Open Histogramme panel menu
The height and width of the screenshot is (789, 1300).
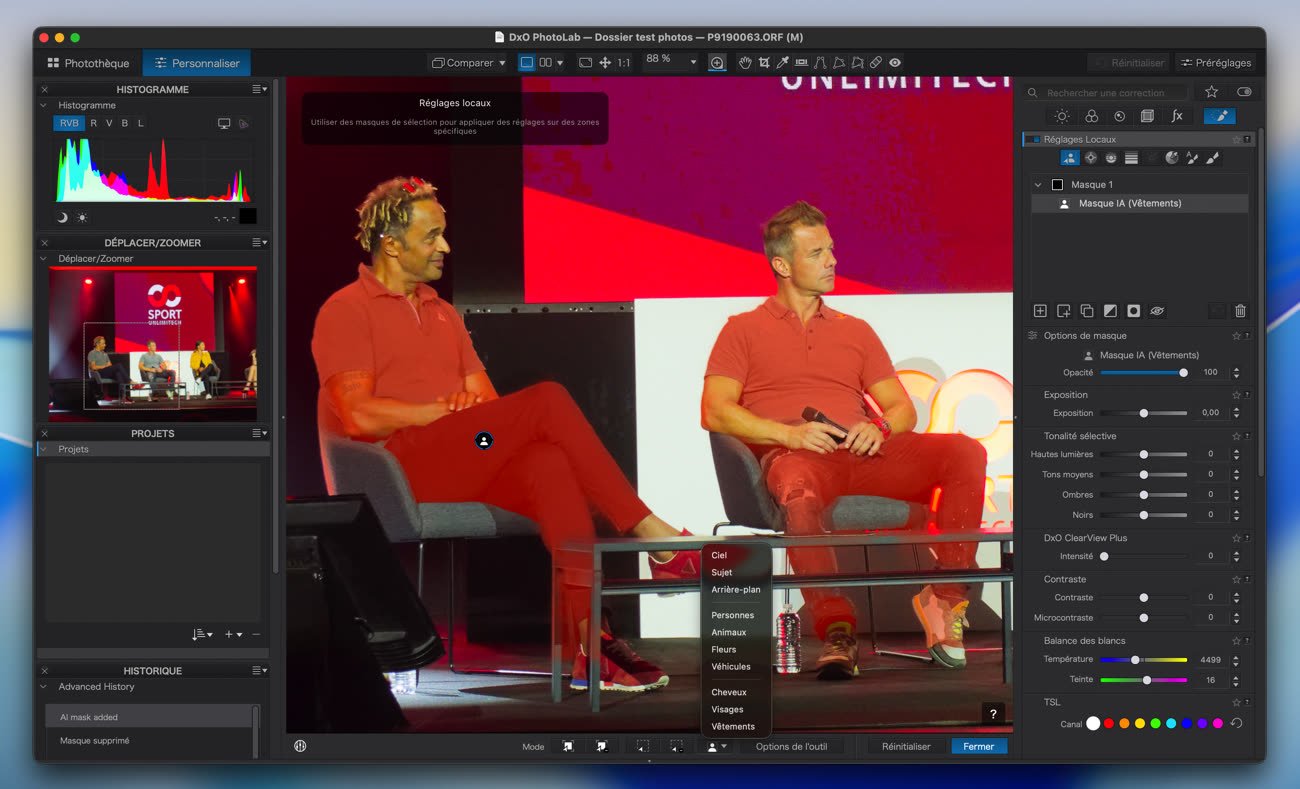tap(259, 89)
